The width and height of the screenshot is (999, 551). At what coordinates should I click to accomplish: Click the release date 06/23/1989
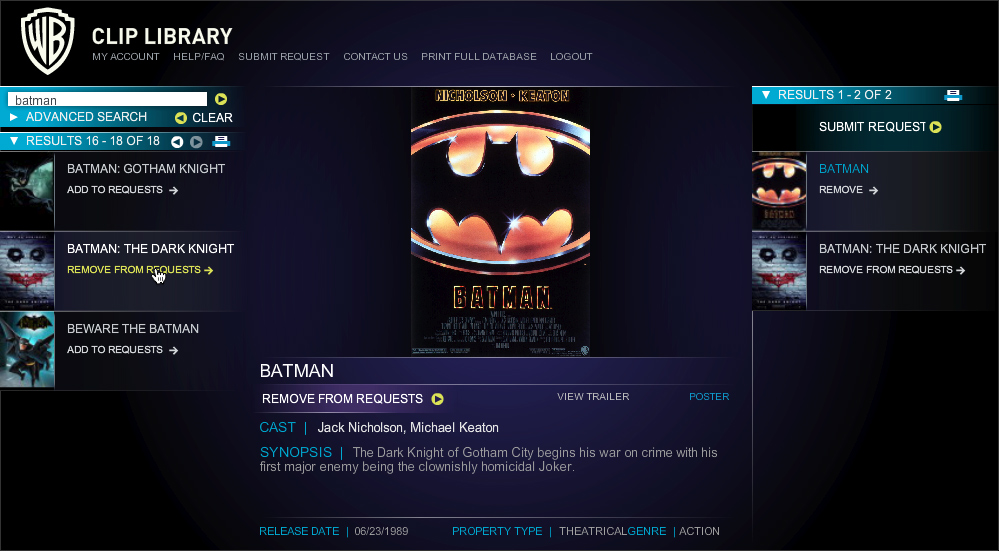coord(381,531)
